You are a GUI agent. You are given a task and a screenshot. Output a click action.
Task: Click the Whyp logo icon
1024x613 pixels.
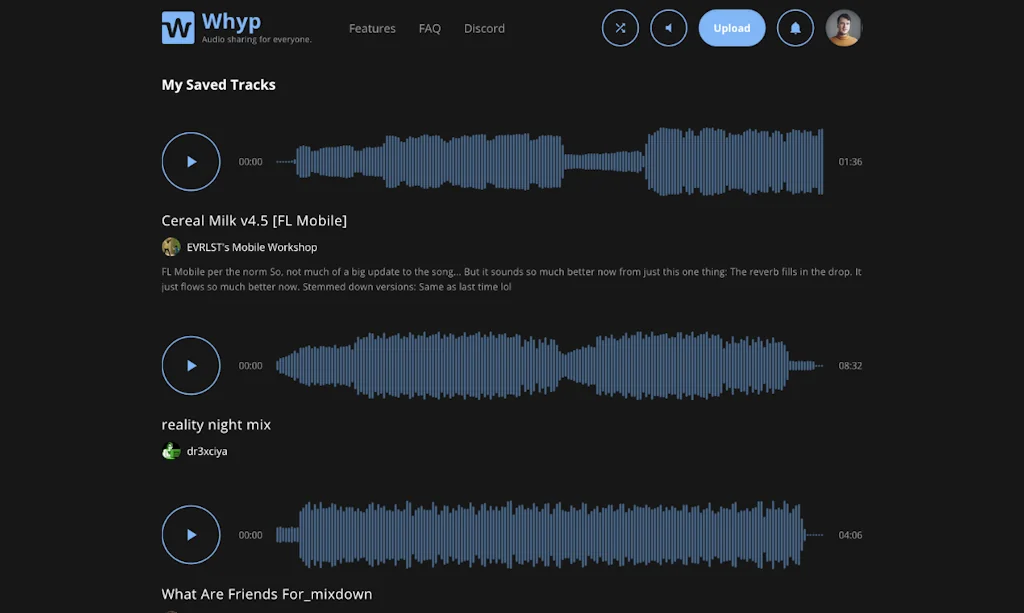point(178,28)
